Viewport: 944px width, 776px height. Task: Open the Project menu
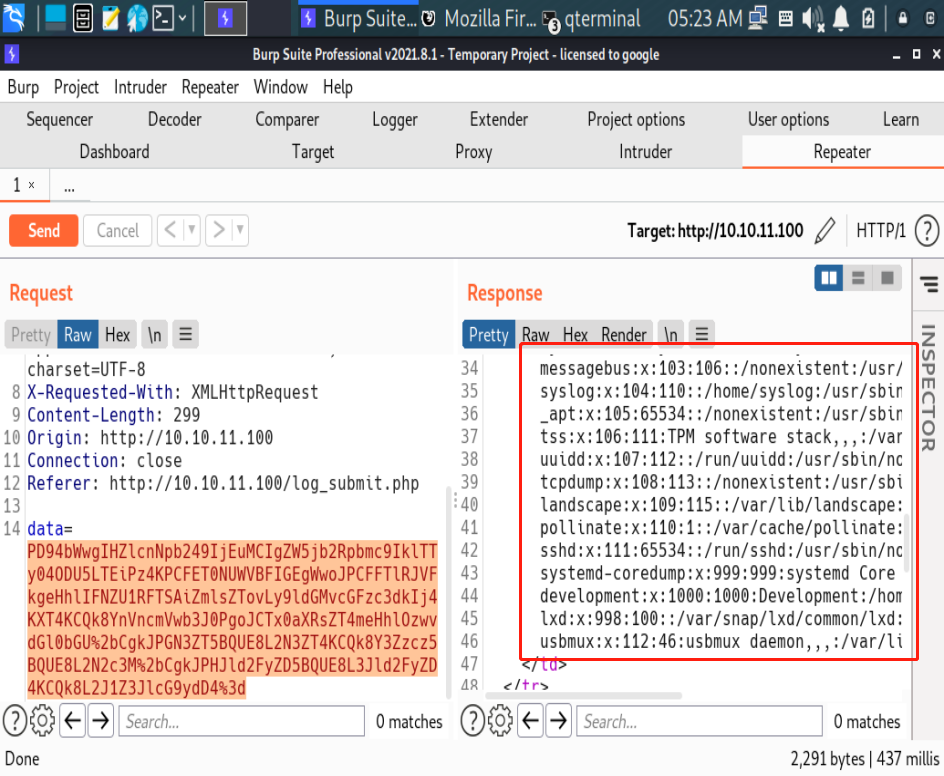(76, 87)
